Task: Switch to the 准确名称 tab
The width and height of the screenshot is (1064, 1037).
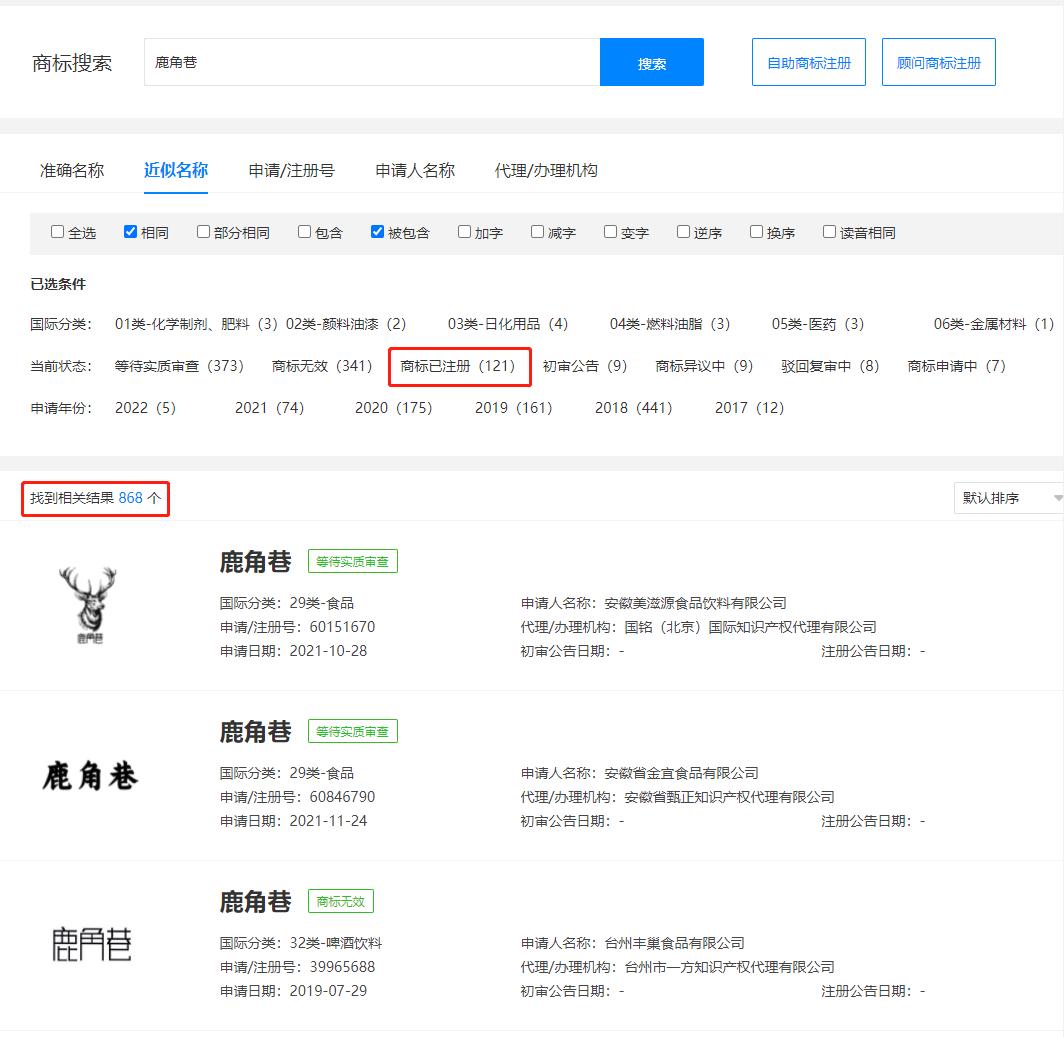Action: point(71,170)
